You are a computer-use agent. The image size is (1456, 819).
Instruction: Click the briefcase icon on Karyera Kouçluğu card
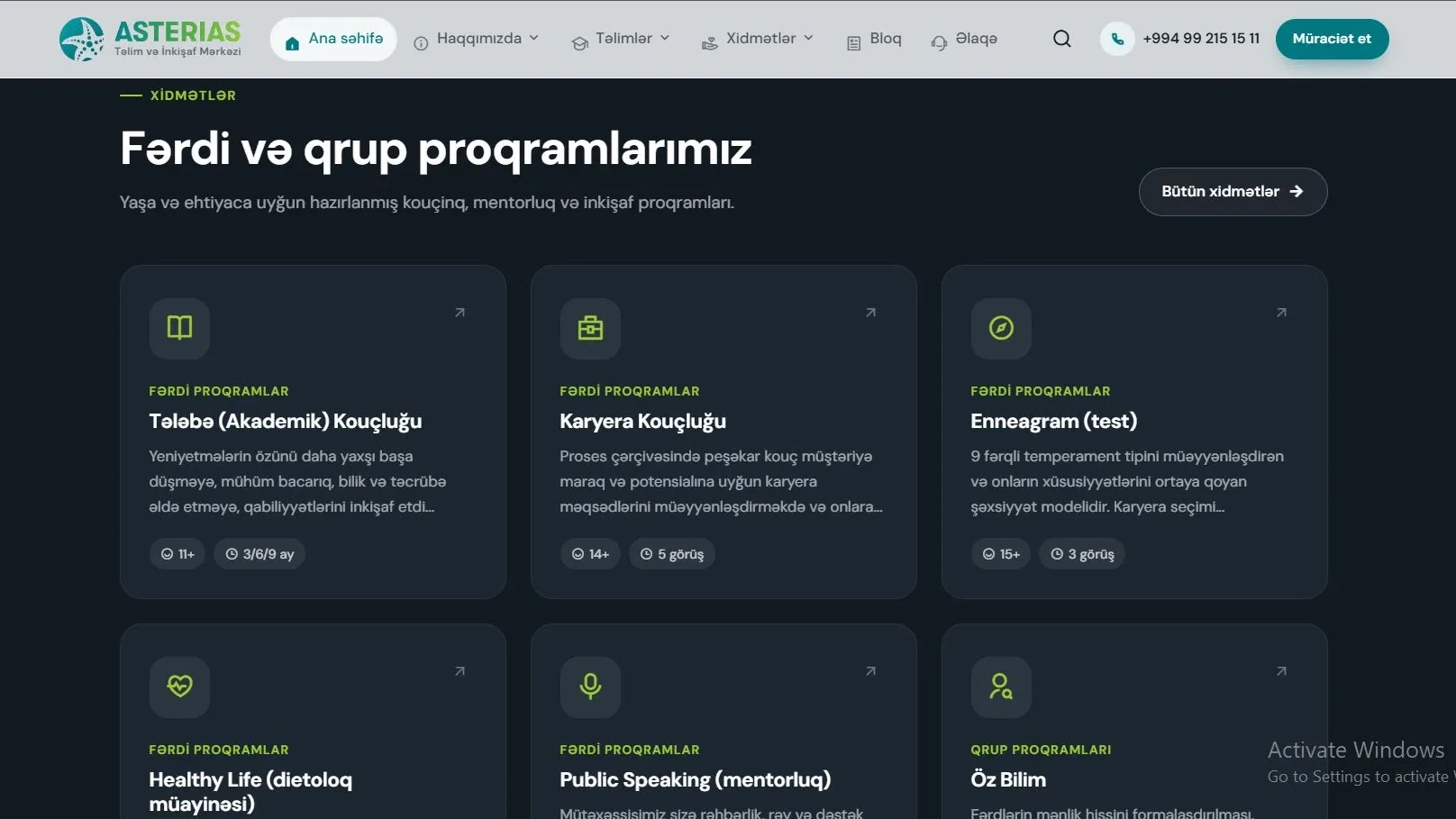click(x=590, y=328)
